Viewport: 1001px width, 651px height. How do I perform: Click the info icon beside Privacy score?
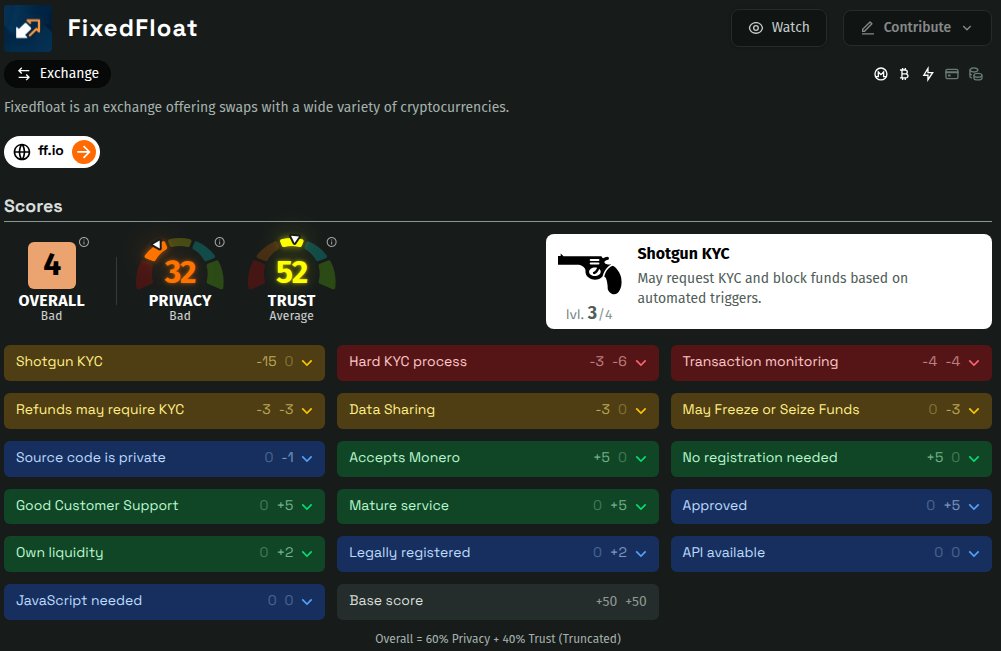[220, 242]
